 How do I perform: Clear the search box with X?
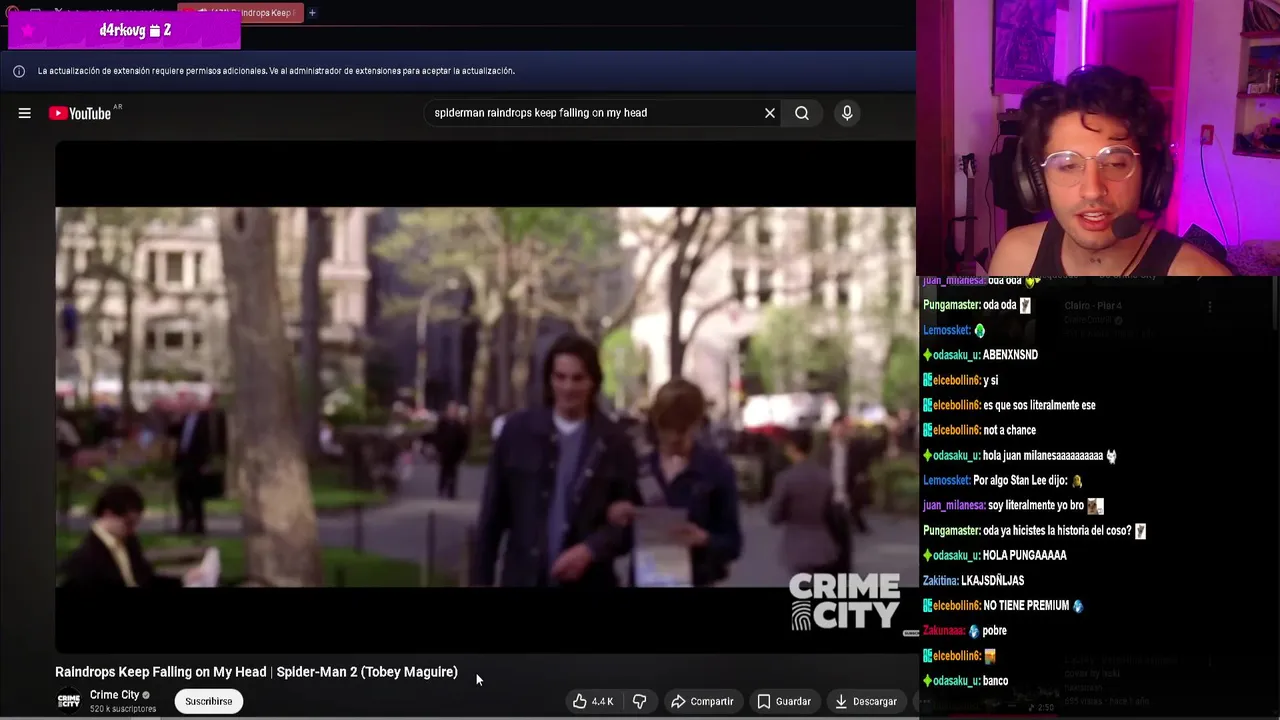[770, 113]
